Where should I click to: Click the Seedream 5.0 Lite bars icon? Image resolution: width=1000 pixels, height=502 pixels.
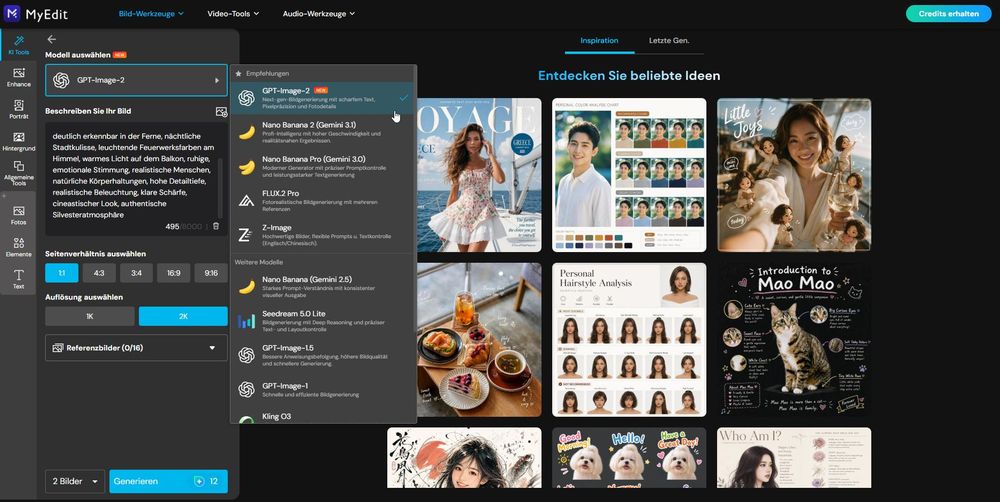click(x=246, y=321)
